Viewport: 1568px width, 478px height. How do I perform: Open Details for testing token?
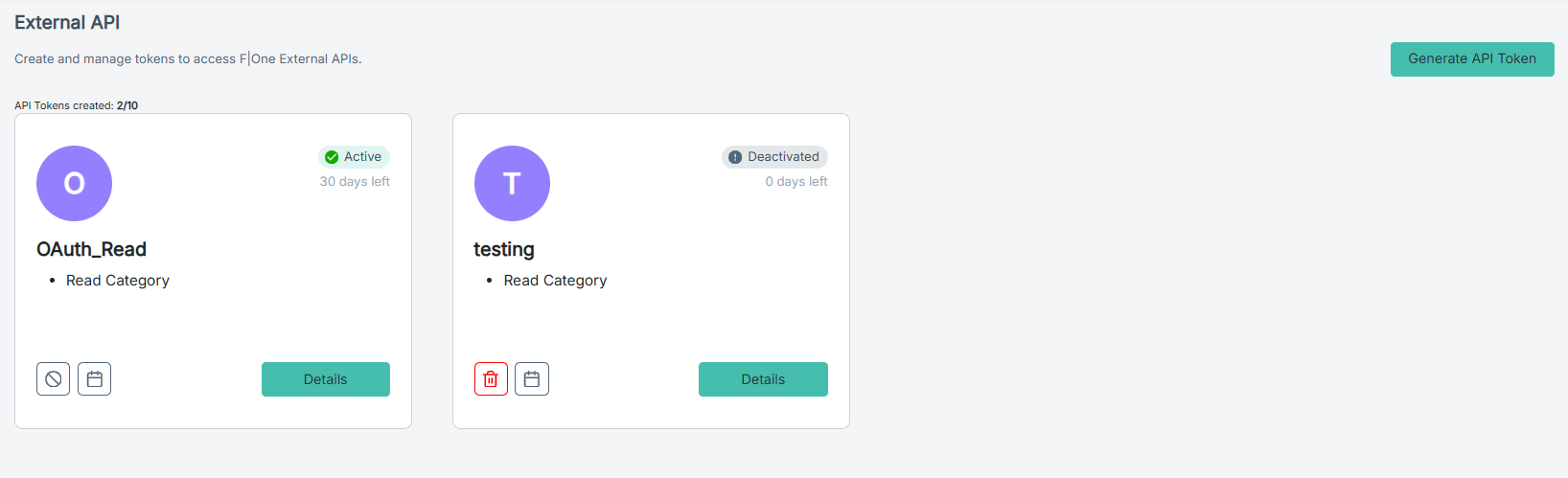click(763, 379)
